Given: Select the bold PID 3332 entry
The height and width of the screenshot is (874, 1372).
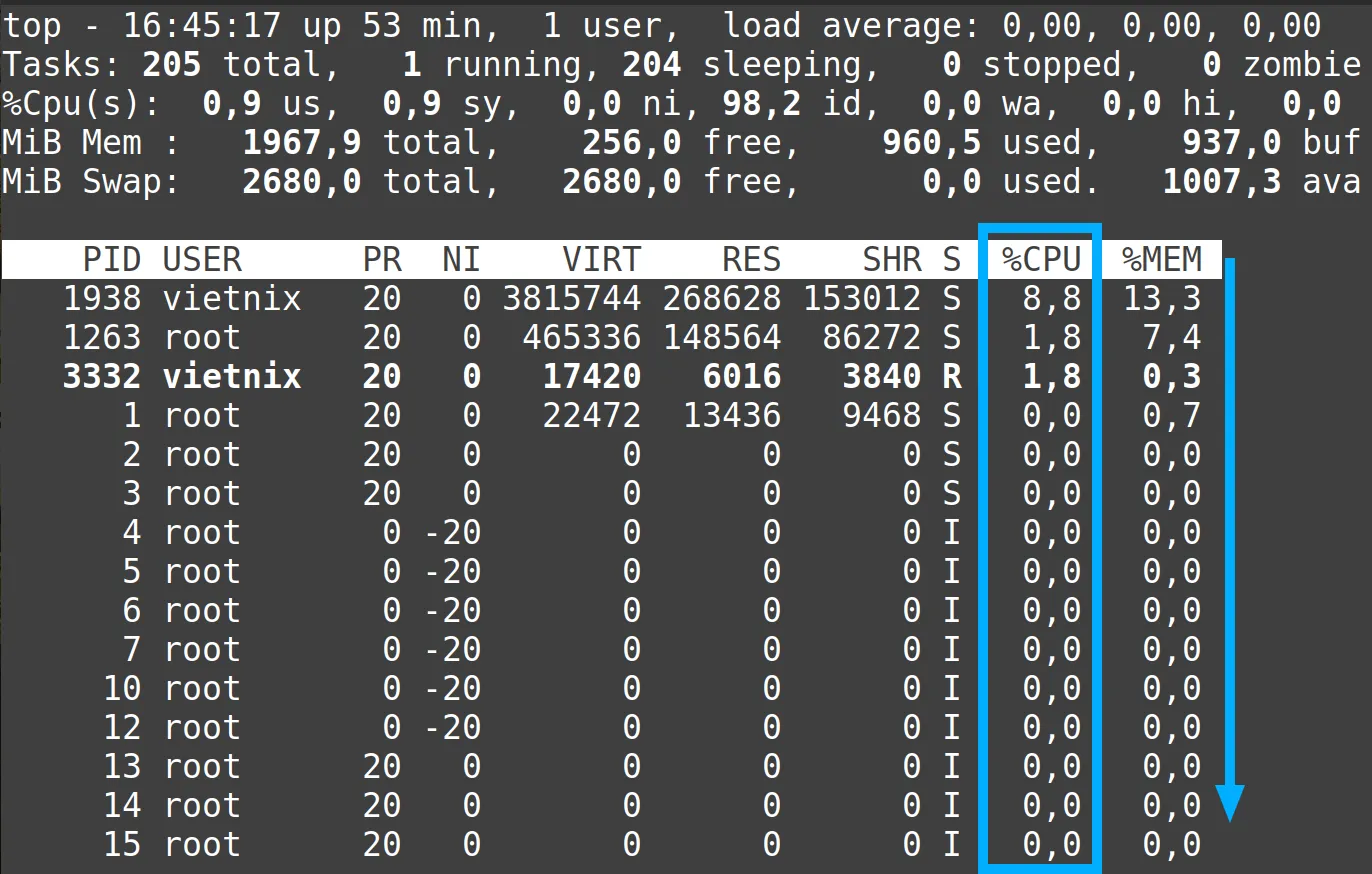Looking at the screenshot, I should [x=102, y=377].
